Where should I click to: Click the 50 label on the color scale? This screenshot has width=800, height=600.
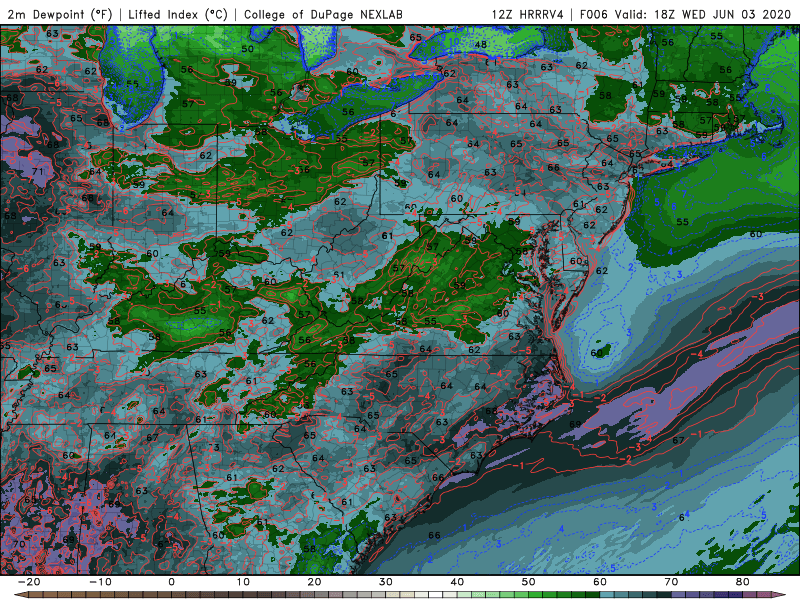pos(529,582)
